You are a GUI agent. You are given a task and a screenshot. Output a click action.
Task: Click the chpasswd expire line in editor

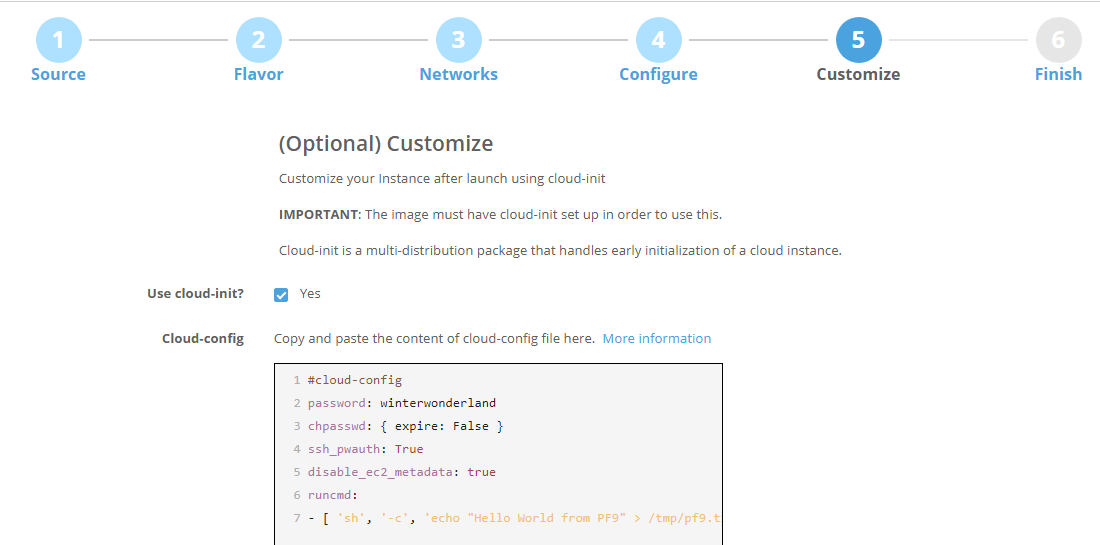(x=405, y=426)
